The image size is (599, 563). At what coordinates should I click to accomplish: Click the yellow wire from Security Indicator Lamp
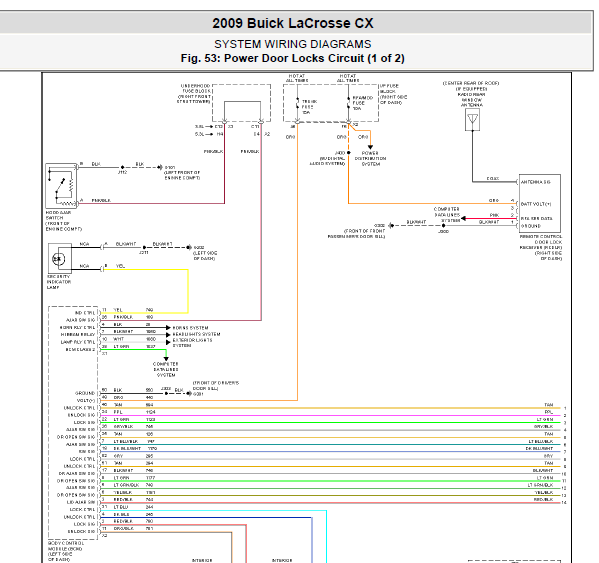point(188,291)
